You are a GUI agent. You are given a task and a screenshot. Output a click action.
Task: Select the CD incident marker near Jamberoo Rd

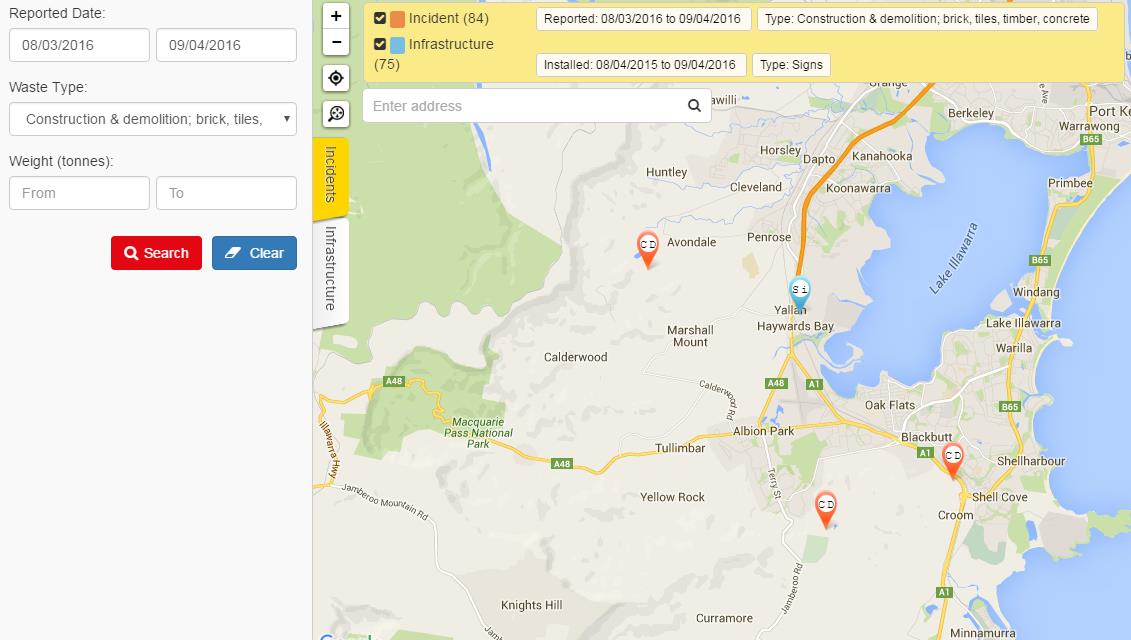(x=826, y=509)
